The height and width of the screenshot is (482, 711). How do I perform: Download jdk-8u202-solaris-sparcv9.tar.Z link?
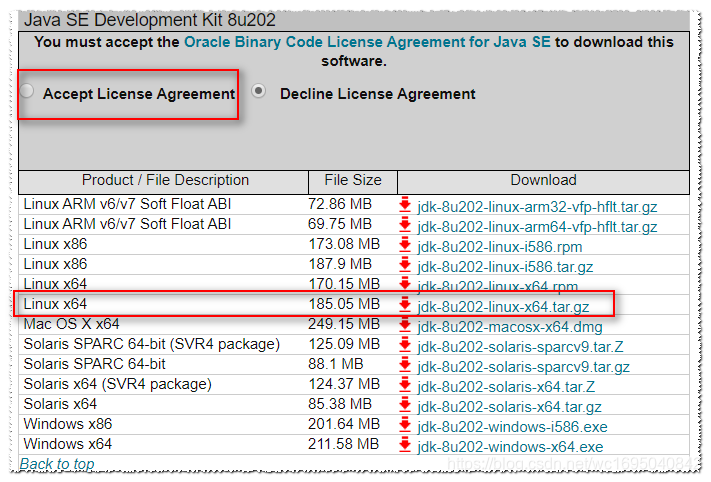coord(520,347)
